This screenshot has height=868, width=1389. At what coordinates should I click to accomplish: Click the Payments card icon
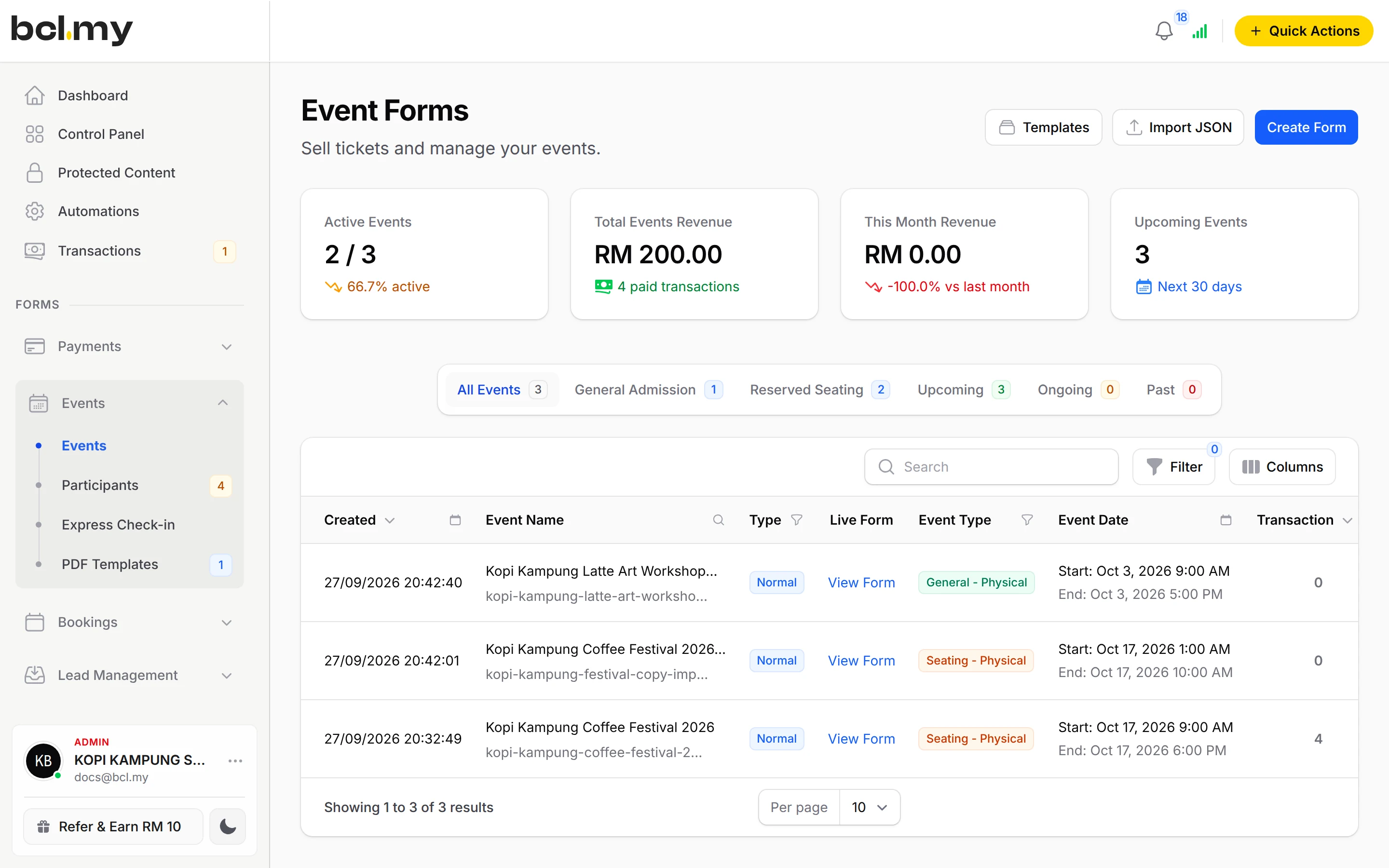click(34, 346)
